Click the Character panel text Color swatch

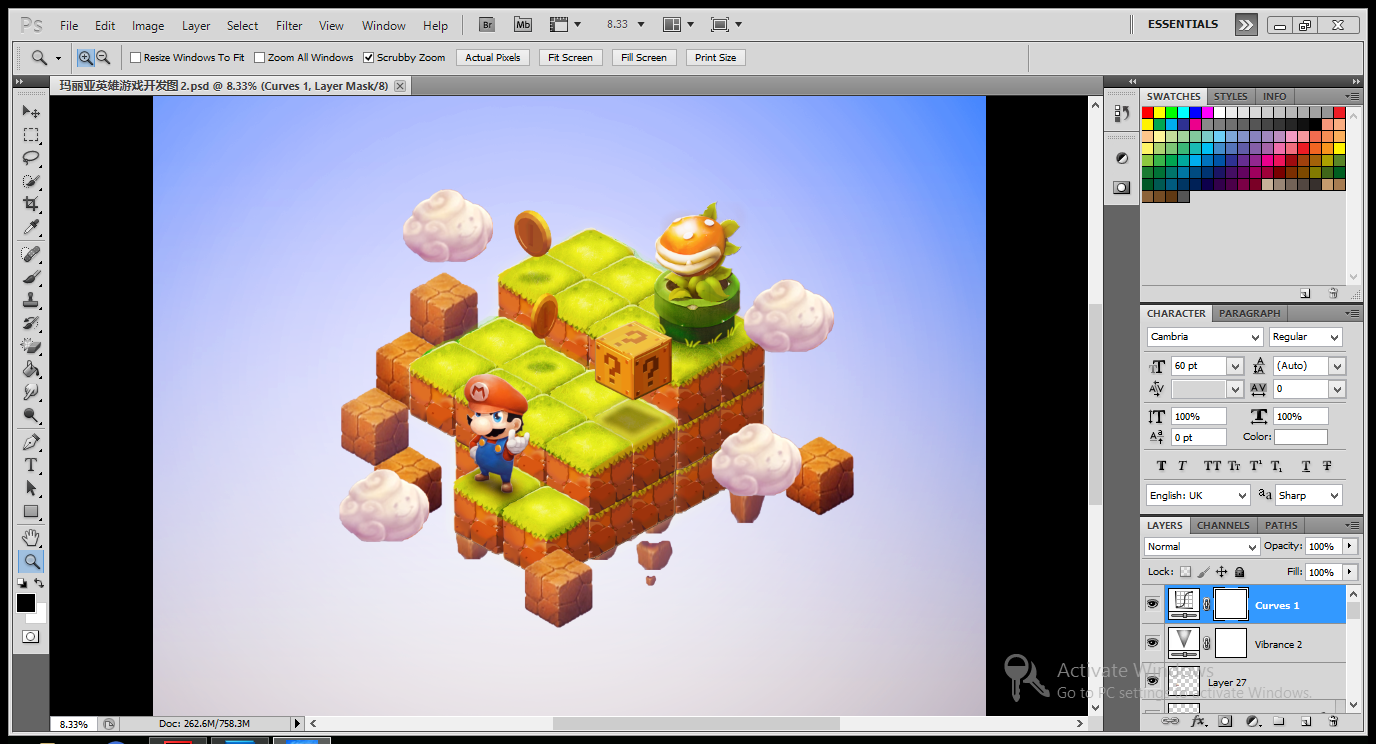1301,437
